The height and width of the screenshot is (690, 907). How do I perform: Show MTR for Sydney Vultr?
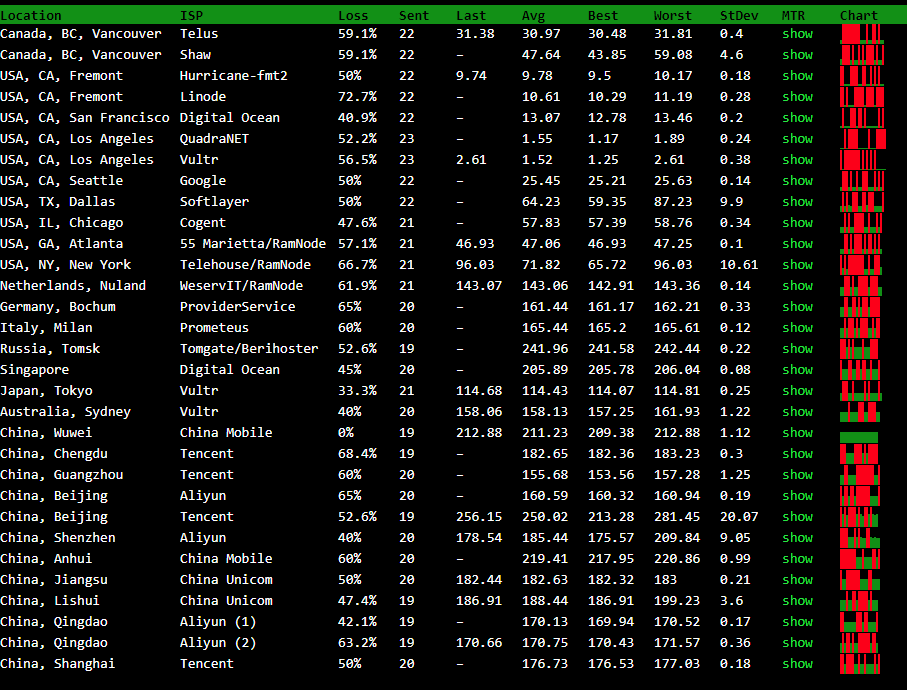797,412
